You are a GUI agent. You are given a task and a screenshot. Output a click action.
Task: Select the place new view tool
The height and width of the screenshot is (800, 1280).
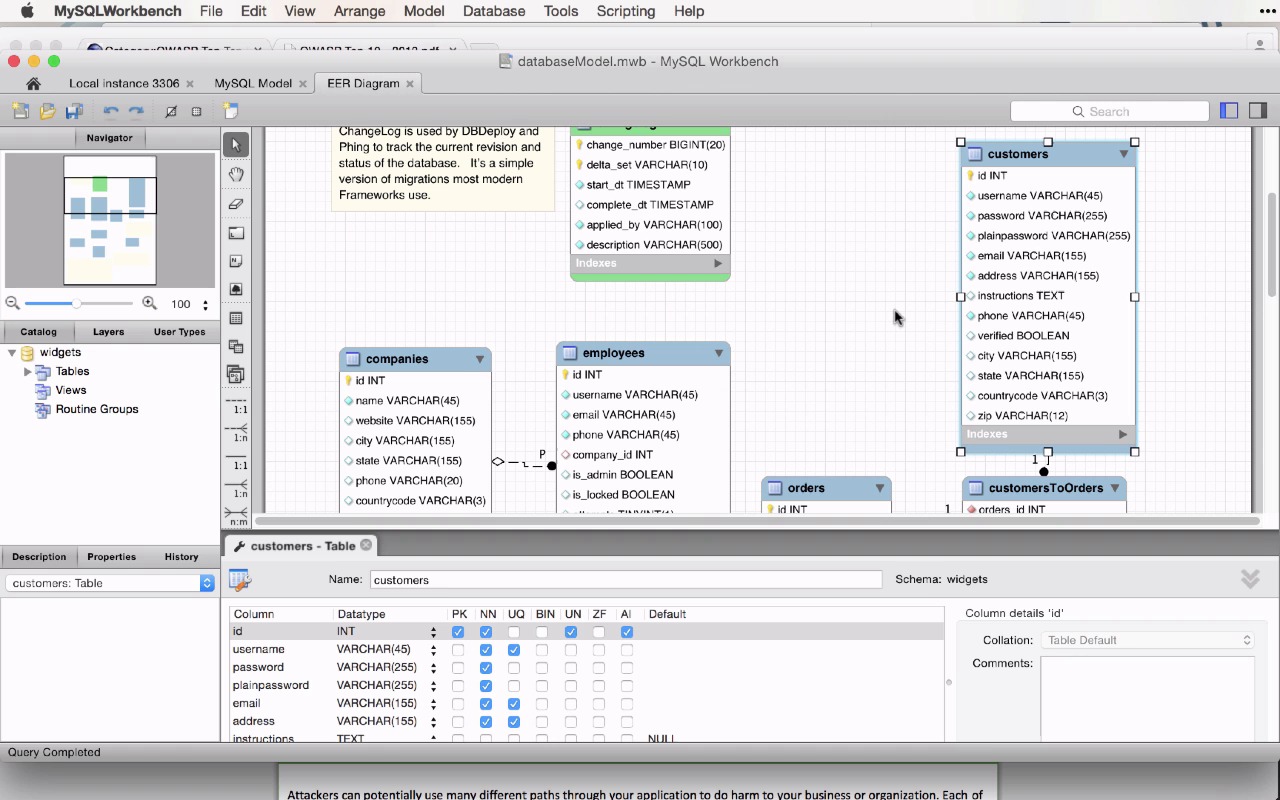click(236, 347)
